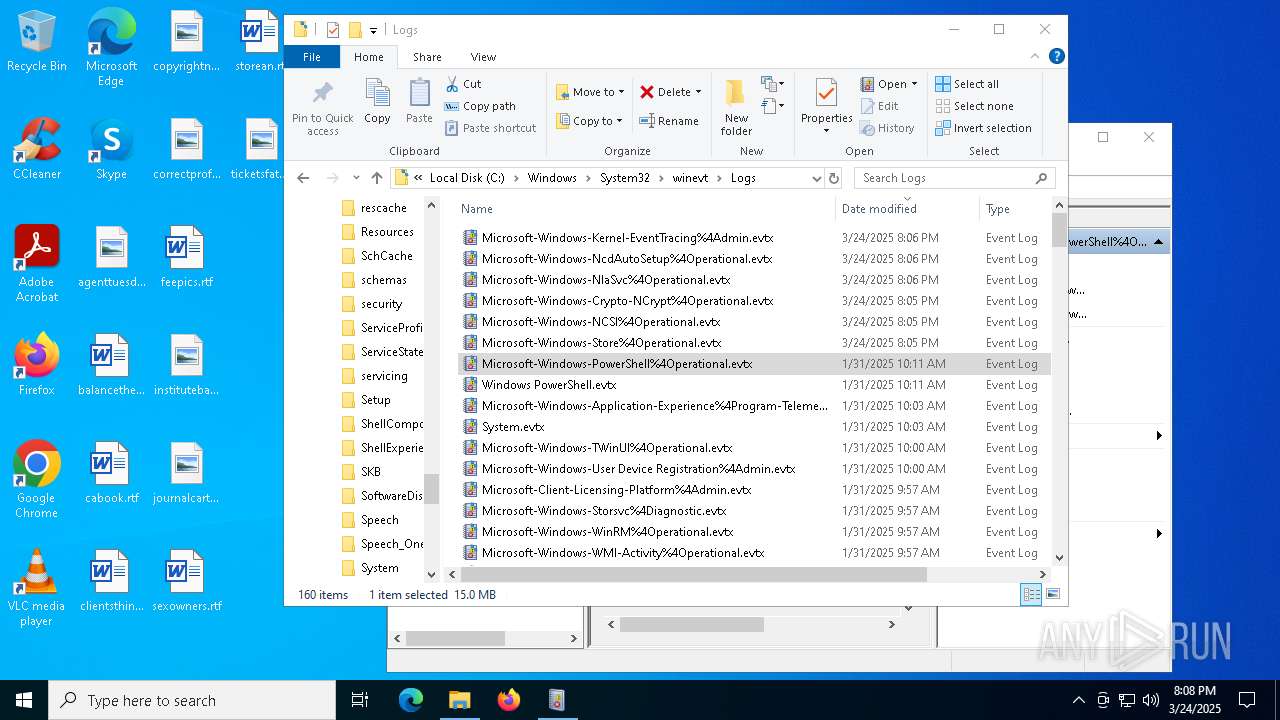Viewport: 1280px width, 720px height.
Task: Select Microsoft-Windows-Kernel-EventTracing%4Admin.evtx
Action: point(627,238)
